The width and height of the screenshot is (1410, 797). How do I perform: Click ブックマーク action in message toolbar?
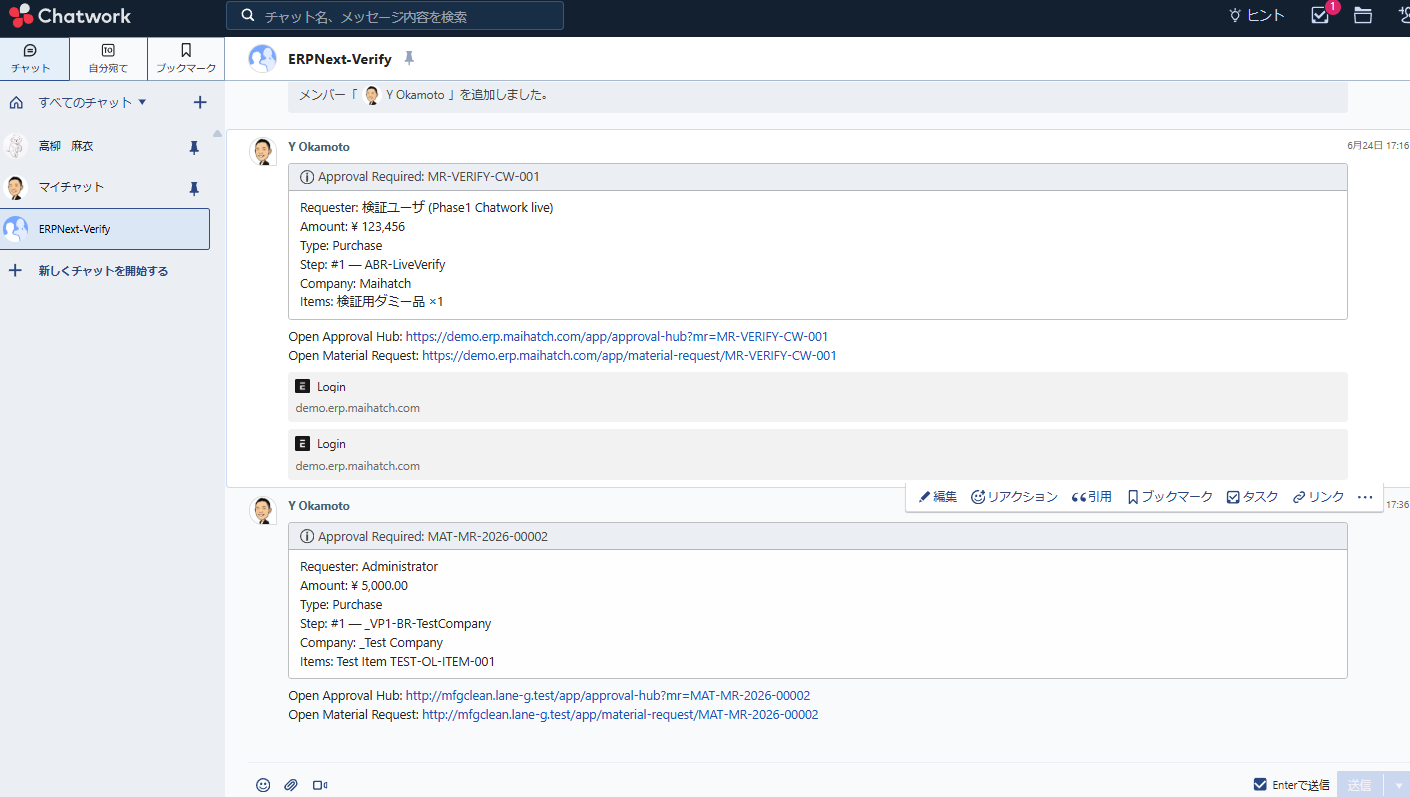[1170, 497]
